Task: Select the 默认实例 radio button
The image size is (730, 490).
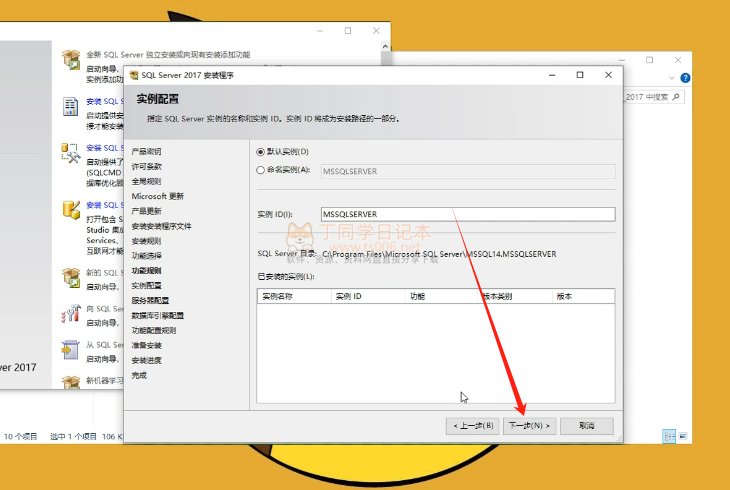Action: [x=262, y=152]
